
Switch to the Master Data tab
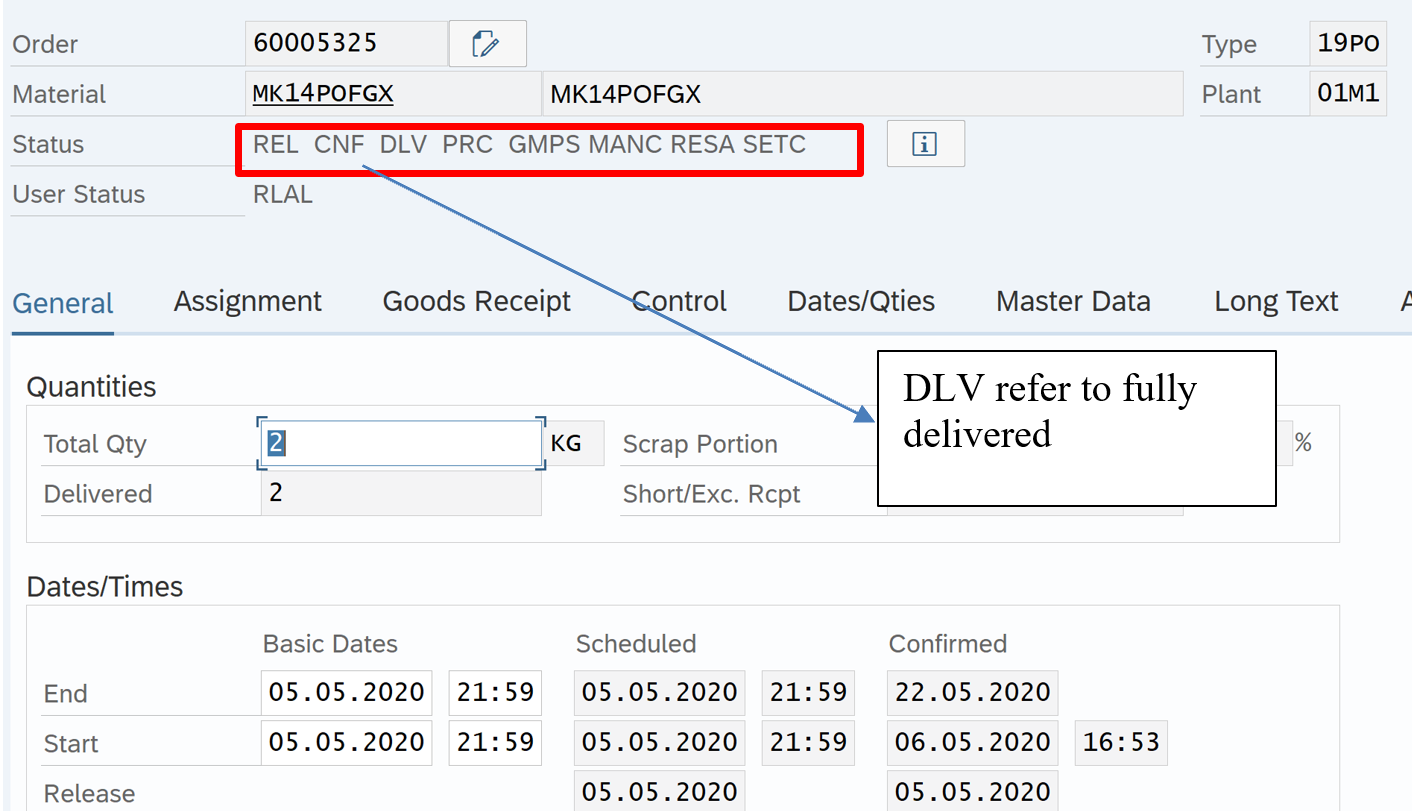1073,302
